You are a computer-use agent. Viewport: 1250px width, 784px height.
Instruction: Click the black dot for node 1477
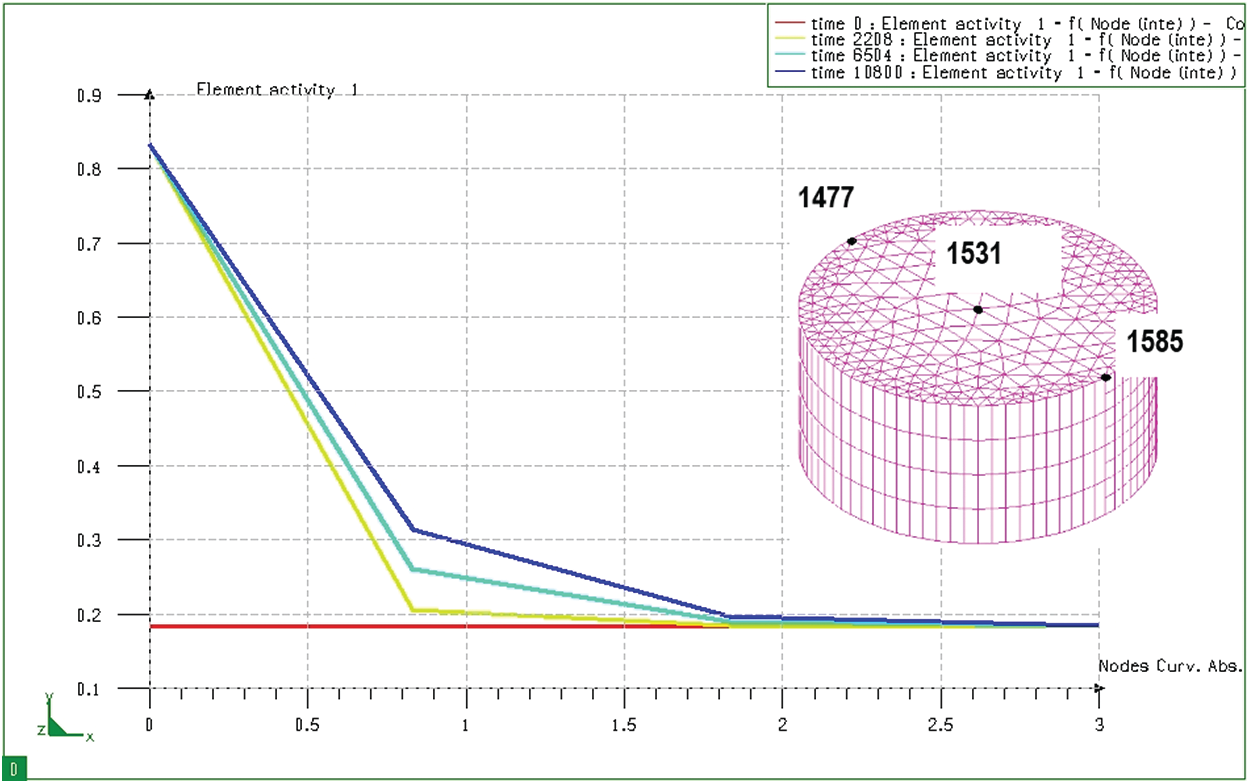[x=851, y=241]
